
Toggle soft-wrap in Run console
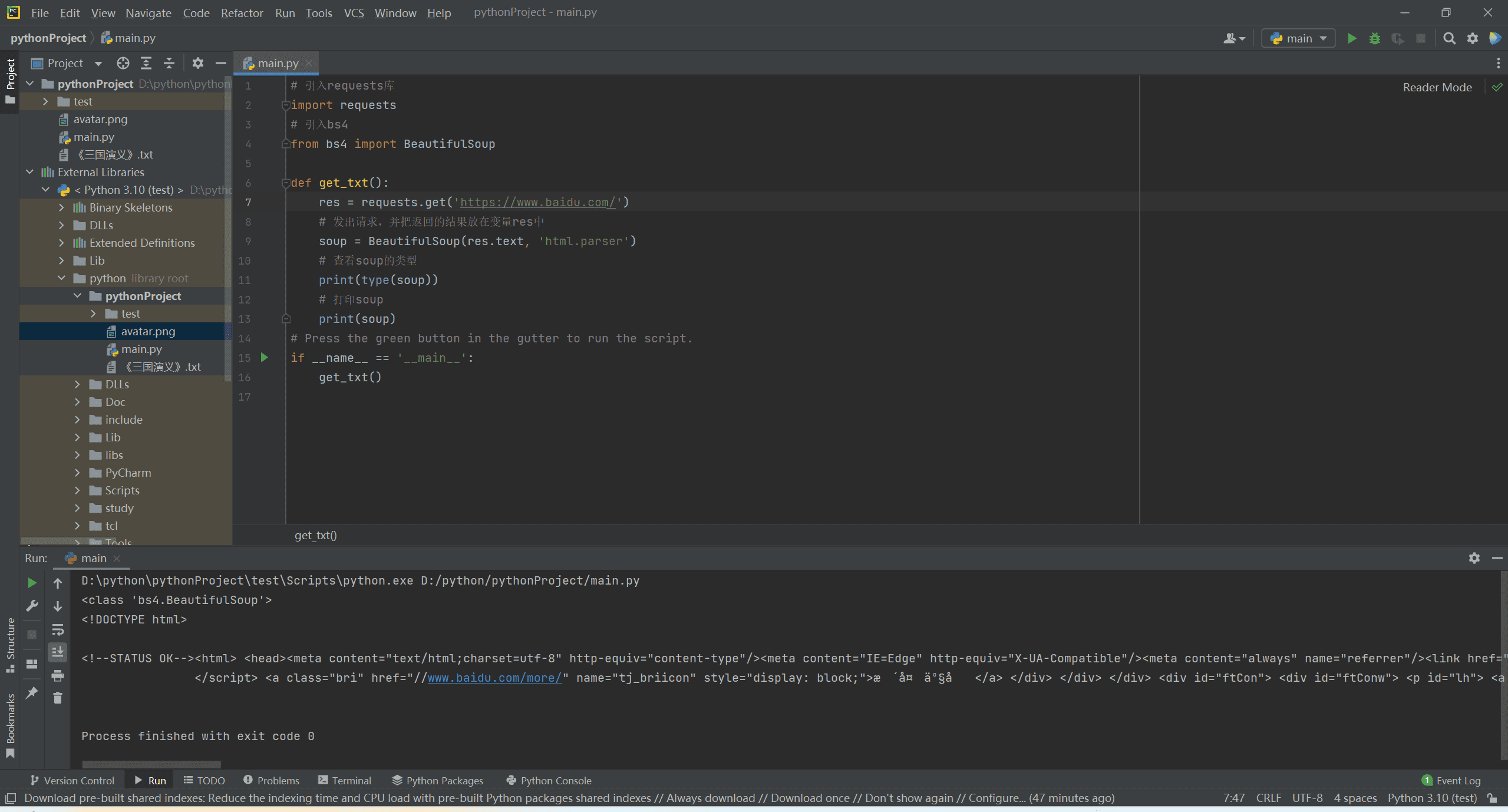[x=58, y=629]
